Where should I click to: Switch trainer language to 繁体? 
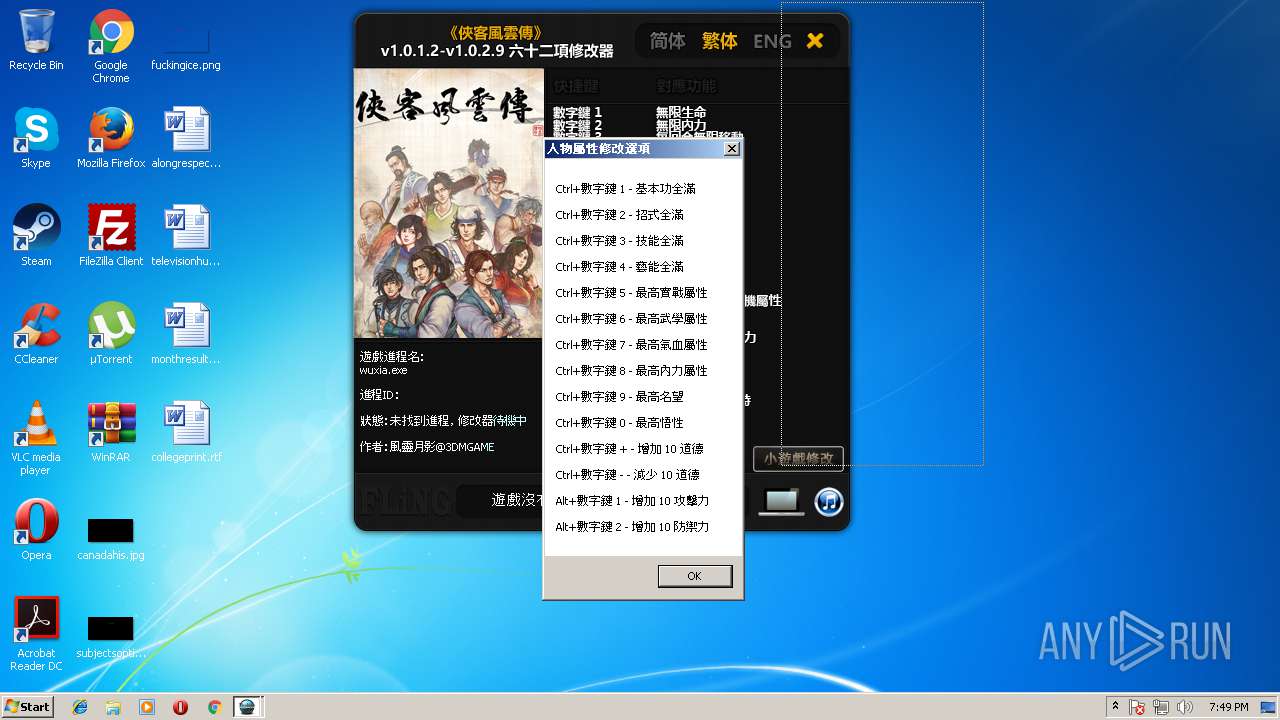tap(719, 41)
